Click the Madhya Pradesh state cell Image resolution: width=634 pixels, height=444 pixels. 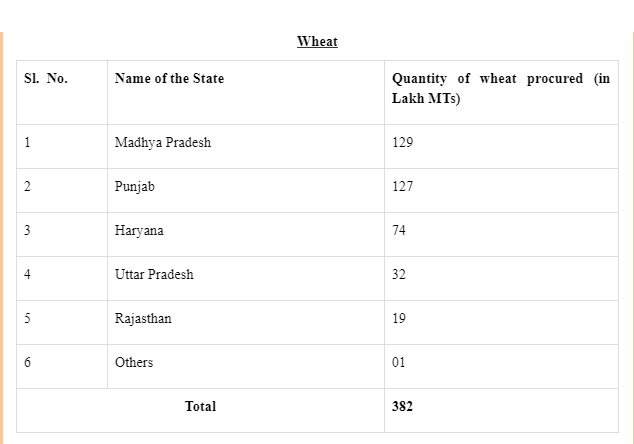[x=163, y=142]
